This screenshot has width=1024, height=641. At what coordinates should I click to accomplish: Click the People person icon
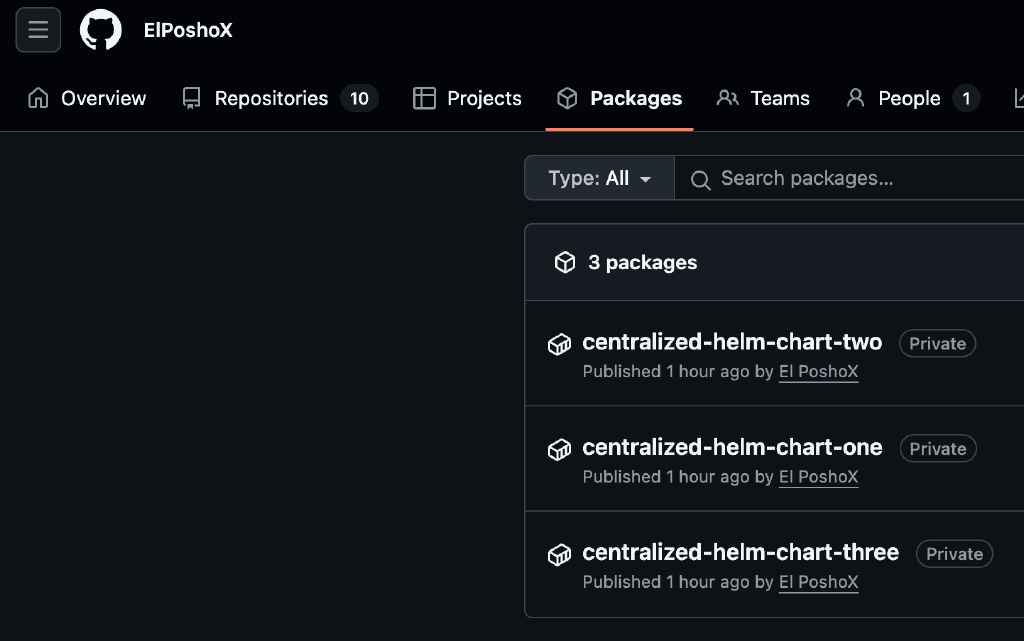click(855, 98)
